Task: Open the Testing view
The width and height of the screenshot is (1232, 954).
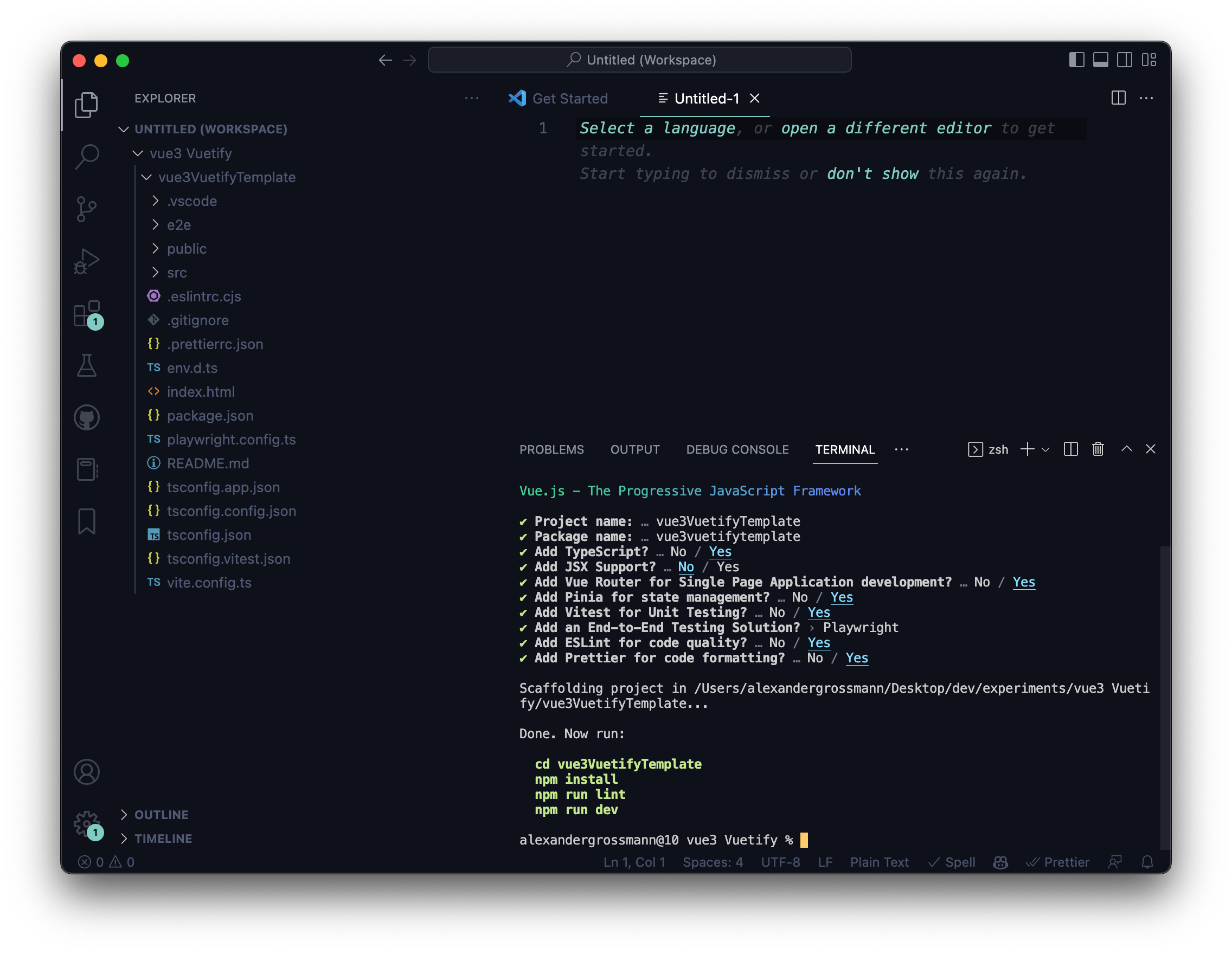Action: tap(87, 365)
